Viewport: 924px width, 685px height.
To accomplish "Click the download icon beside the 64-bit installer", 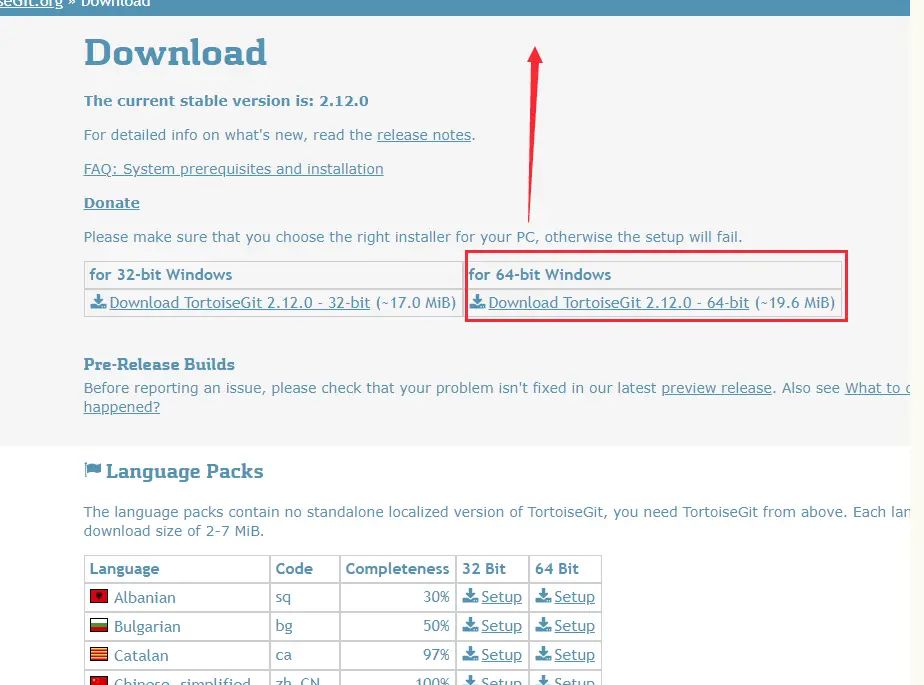I will [477, 302].
